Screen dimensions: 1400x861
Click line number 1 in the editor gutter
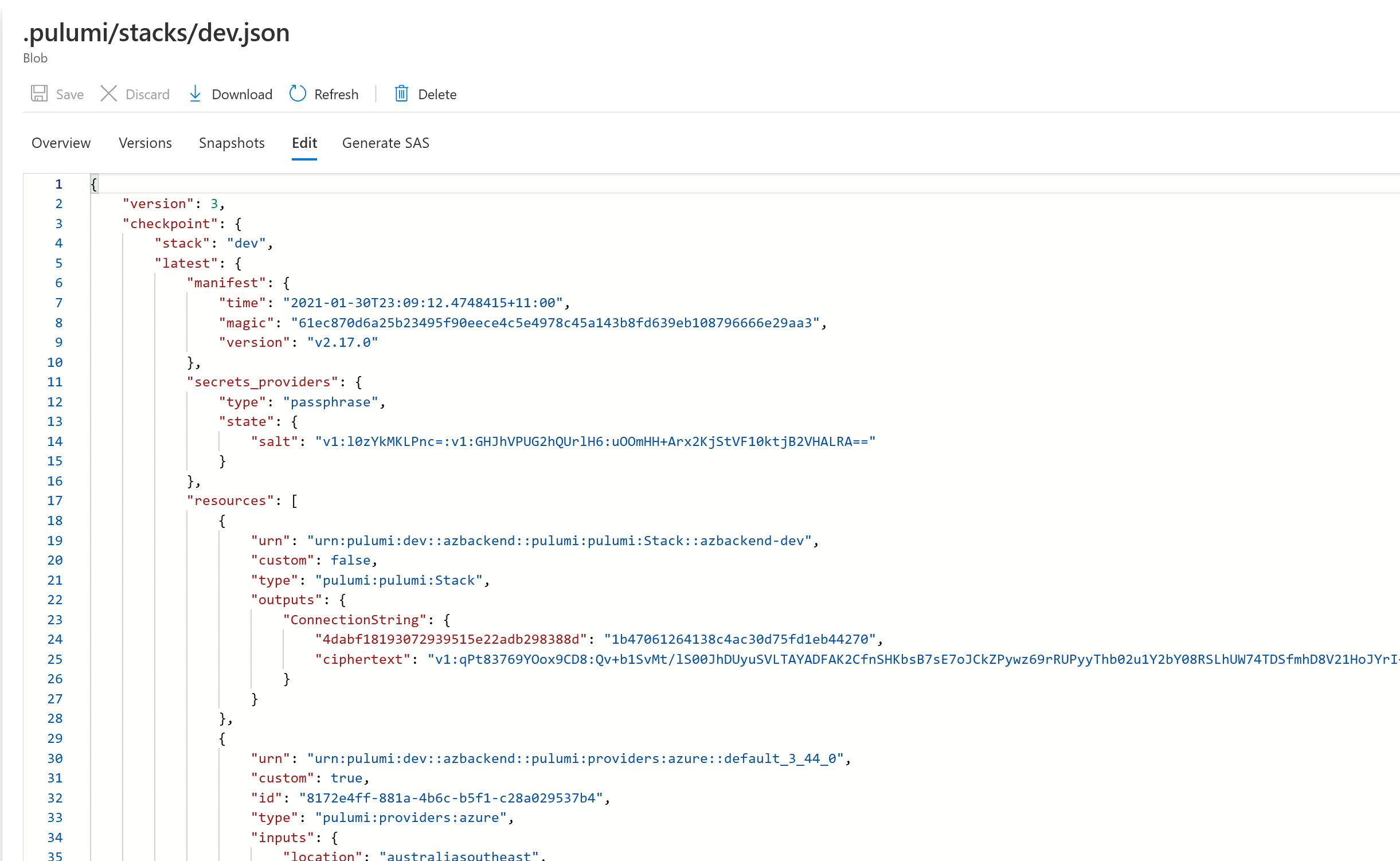click(x=58, y=184)
